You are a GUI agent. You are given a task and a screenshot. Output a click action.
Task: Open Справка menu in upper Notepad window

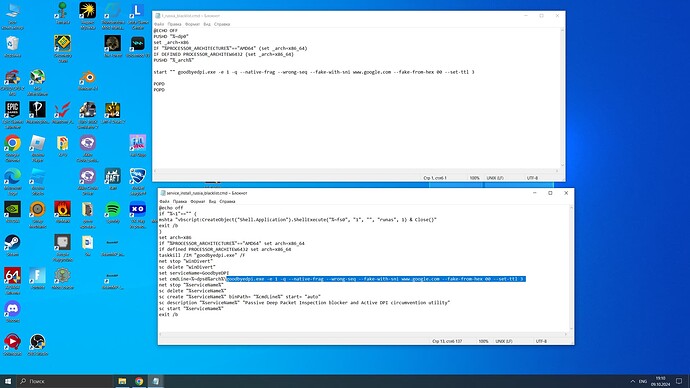[222, 24]
